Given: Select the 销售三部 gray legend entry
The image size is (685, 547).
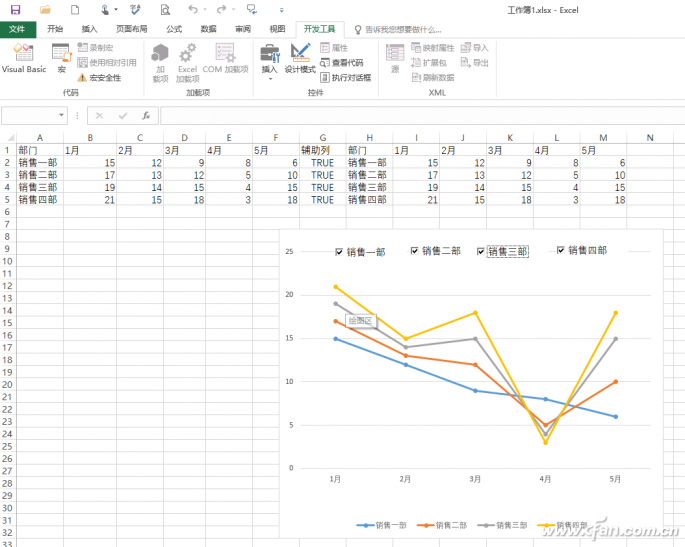Looking at the screenshot, I should (x=502, y=525).
